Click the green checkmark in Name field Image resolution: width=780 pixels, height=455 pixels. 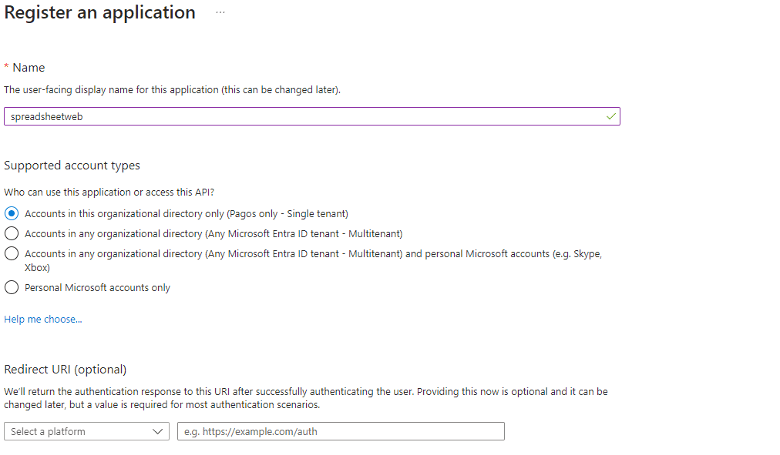(x=610, y=117)
